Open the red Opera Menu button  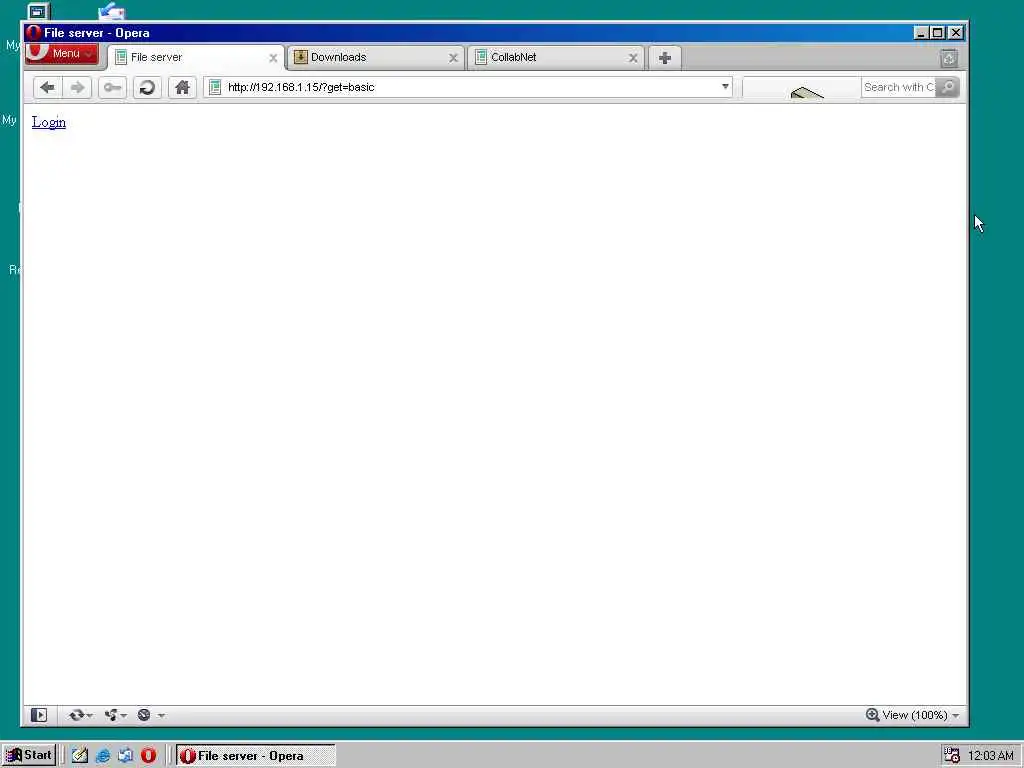coord(61,54)
